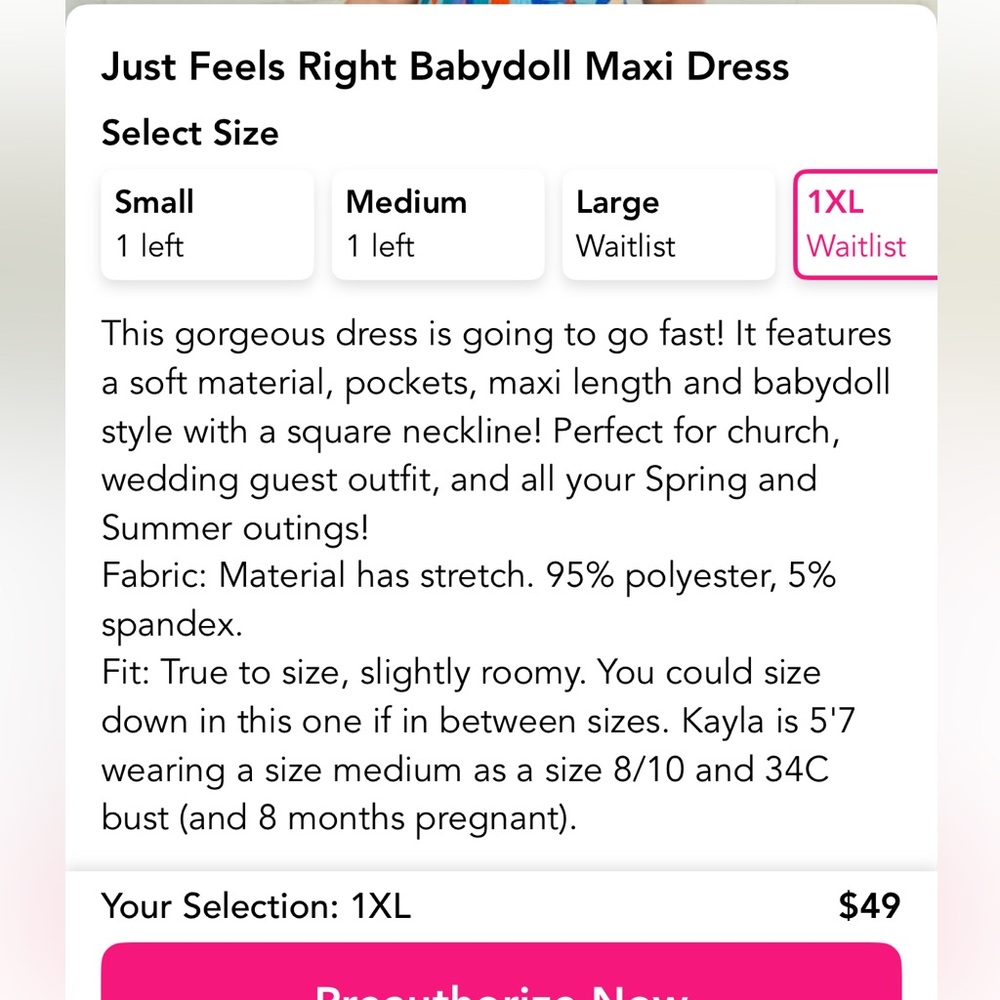The image size is (1000, 1000).
Task: Click the '1 left' label under Small
Action: point(150,246)
